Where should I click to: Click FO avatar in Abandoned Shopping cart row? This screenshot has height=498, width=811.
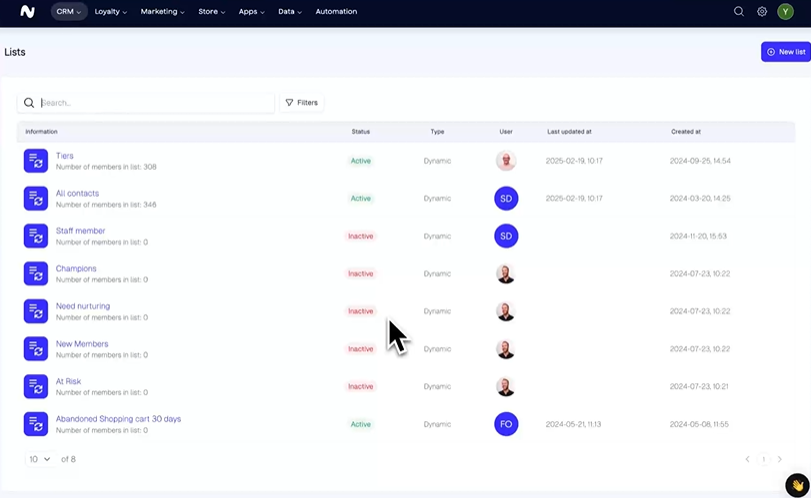click(x=506, y=424)
